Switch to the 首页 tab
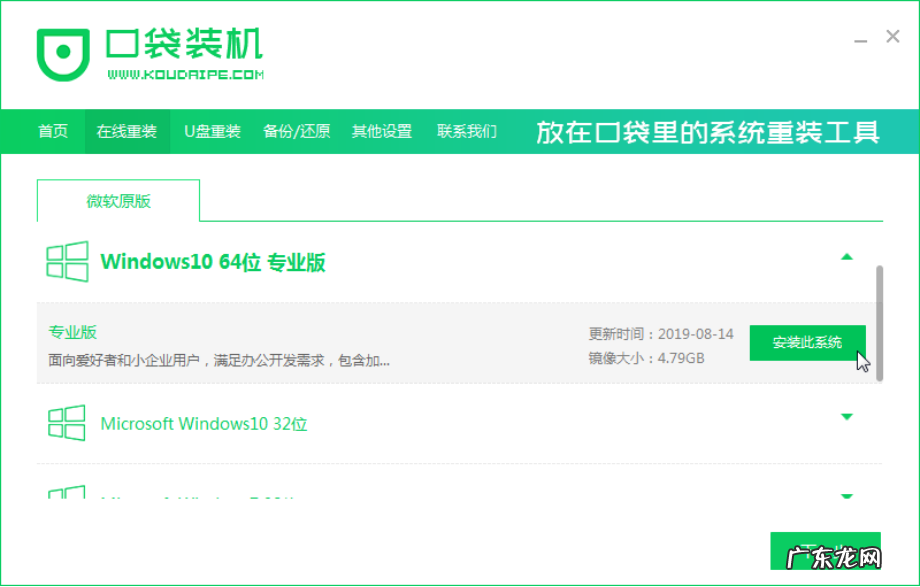The height and width of the screenshot is (587, 920). tap(52, 130)
